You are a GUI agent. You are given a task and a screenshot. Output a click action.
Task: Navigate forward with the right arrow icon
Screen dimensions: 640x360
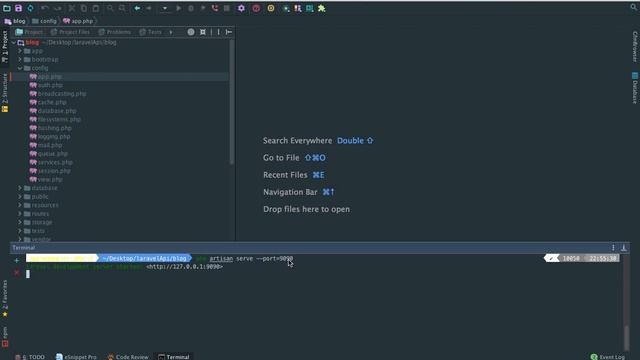click(149, 8)
